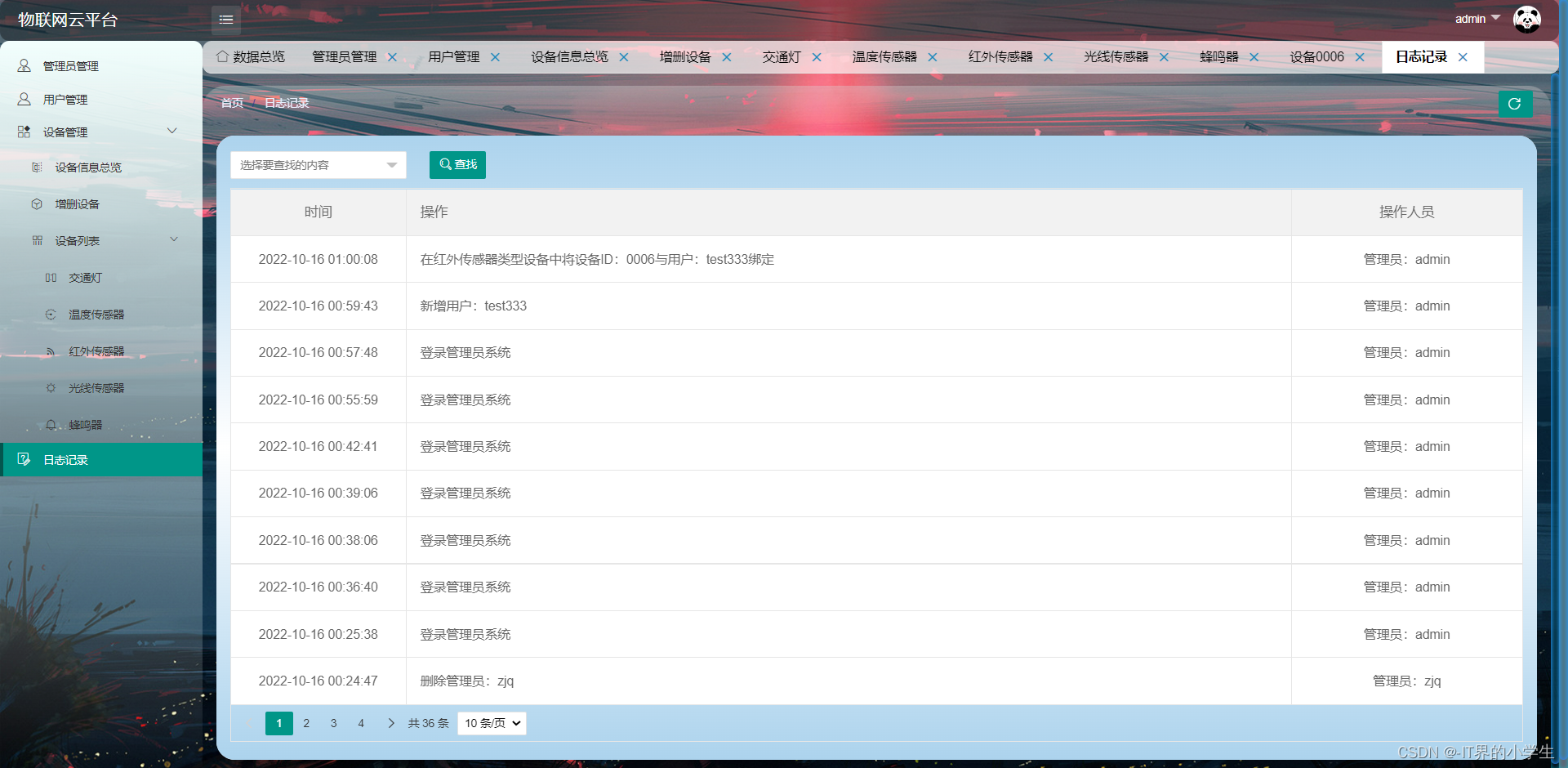Go to page 3 in pagination

pyautogui.click(x=333, y=723)
